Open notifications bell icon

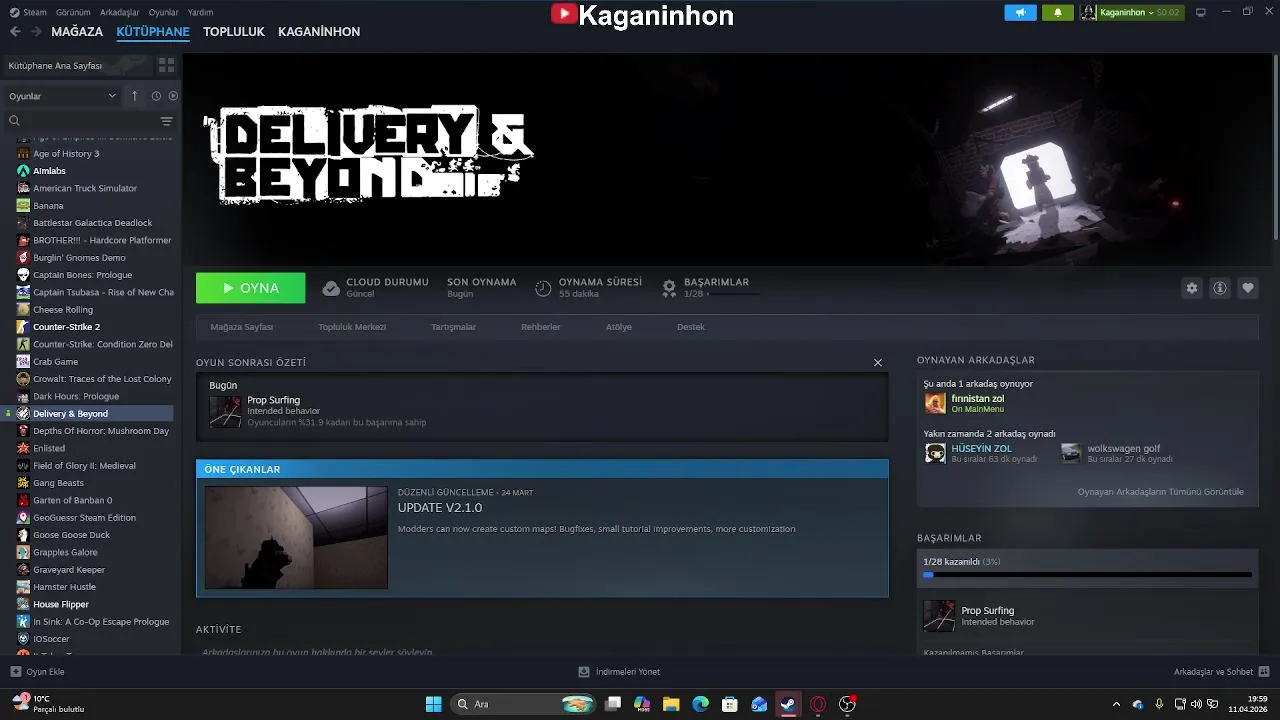coord(1057,12)
